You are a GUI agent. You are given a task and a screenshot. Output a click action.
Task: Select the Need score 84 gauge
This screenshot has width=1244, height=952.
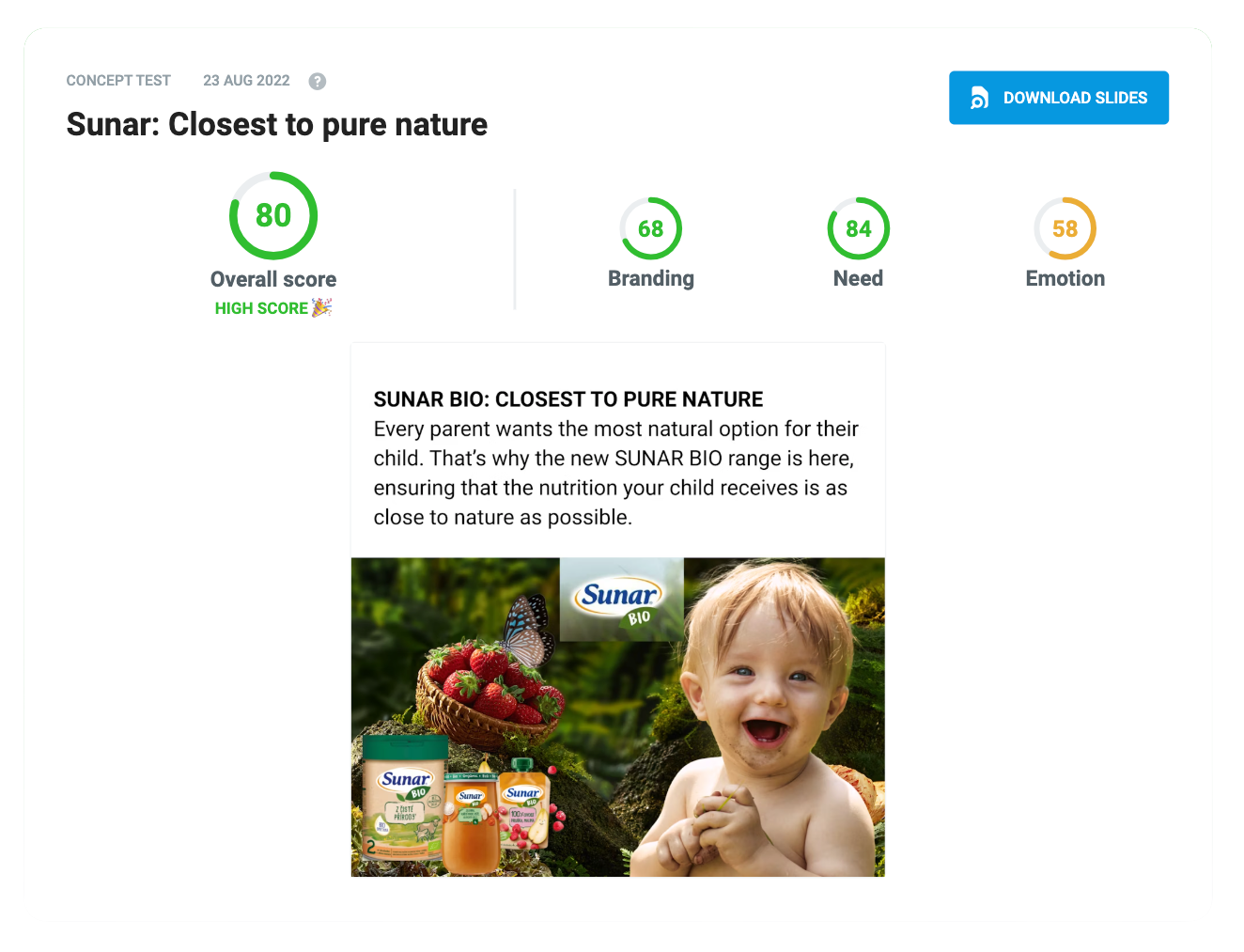(x=859, y=228)
